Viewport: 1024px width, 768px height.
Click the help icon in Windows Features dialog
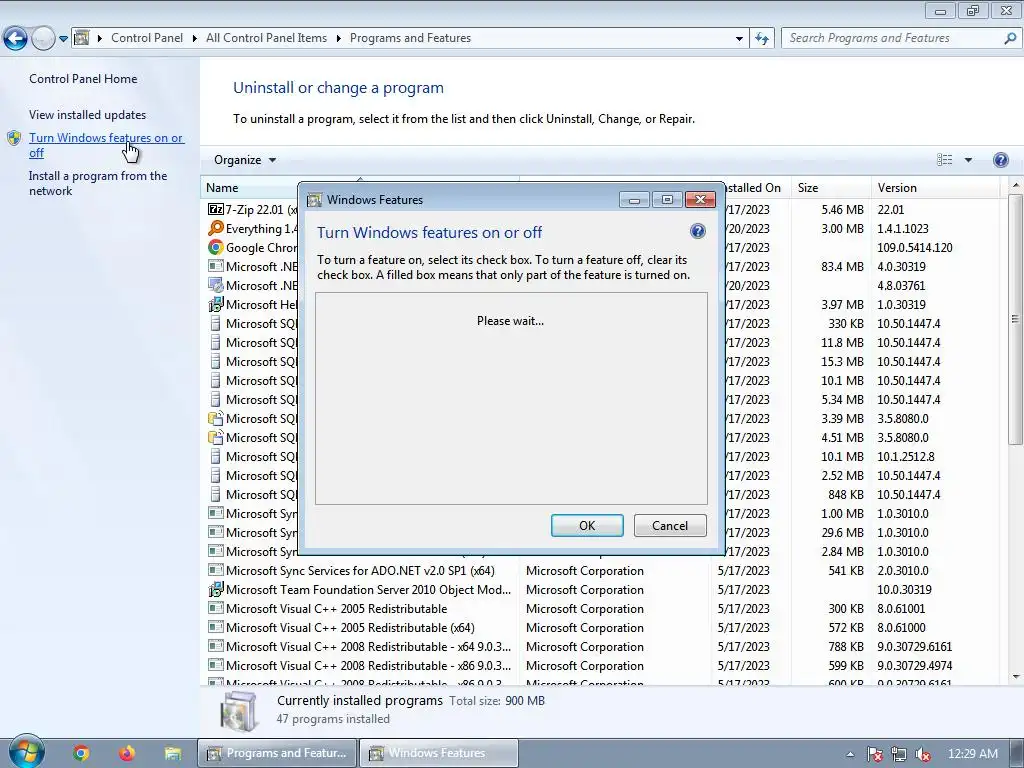[697, 231]
